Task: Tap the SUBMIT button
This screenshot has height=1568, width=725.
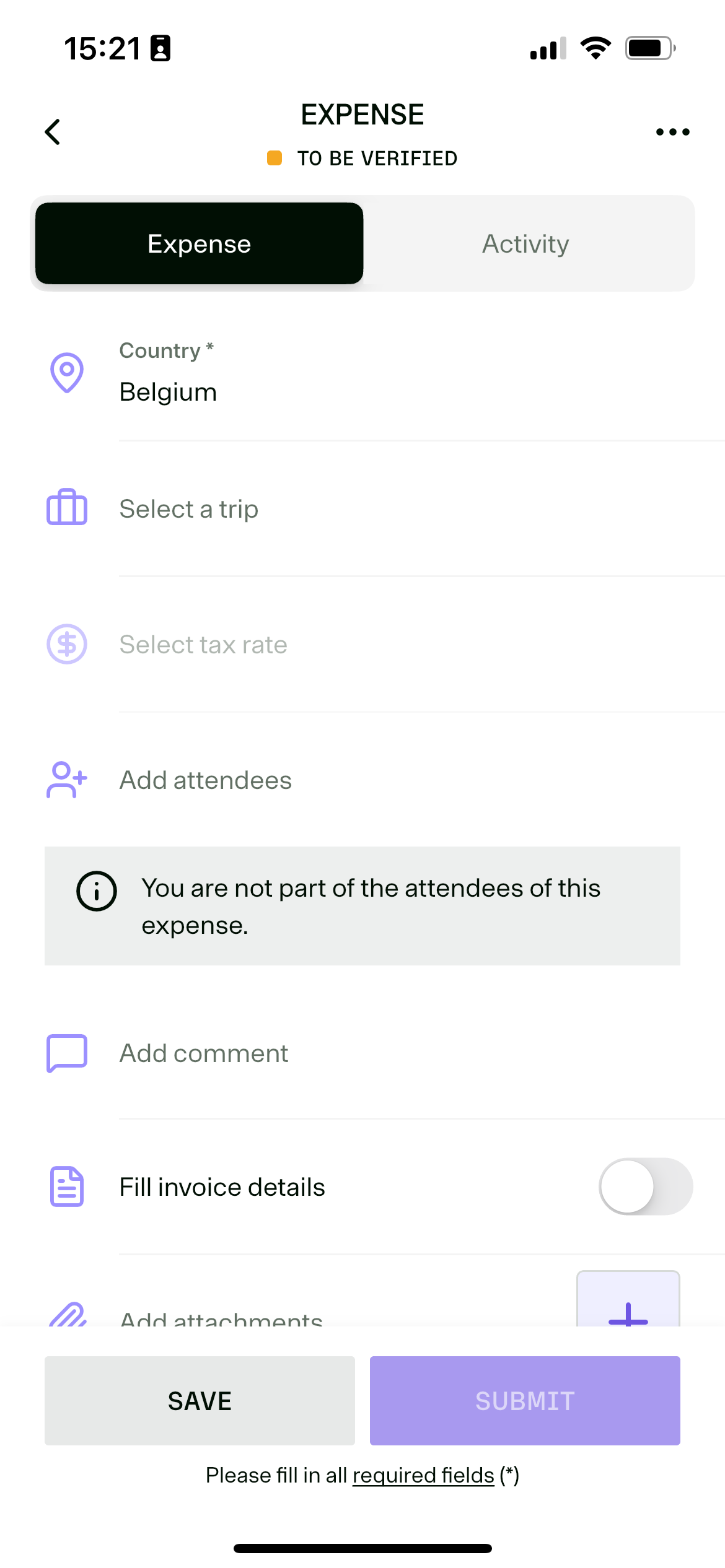Action: click(525, 1401)
